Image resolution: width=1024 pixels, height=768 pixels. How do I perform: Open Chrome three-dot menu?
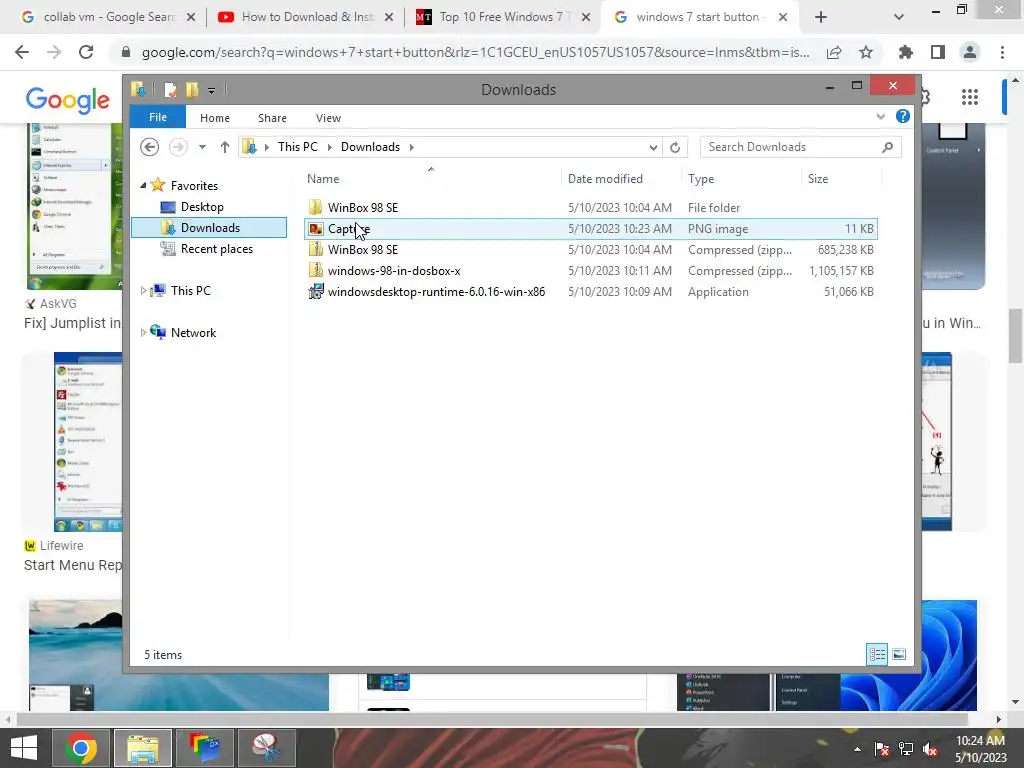click(x=1002, y=52)
